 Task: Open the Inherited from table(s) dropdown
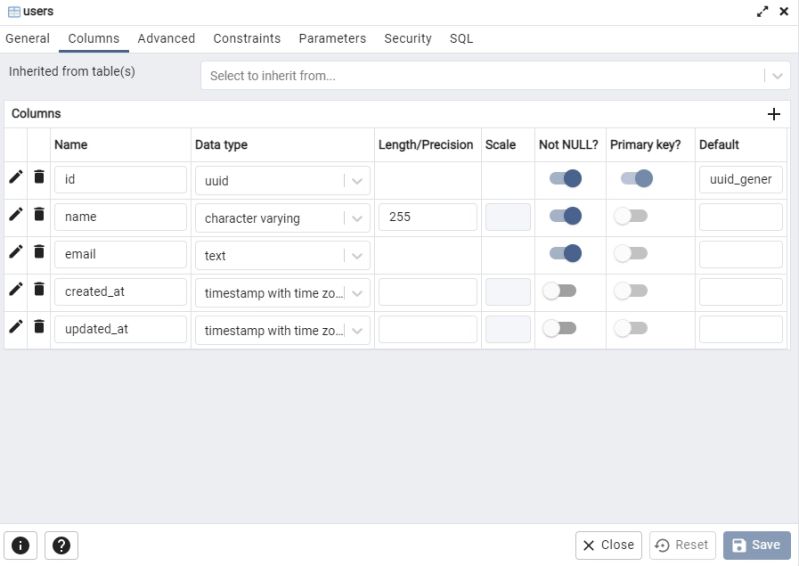click(495, 75)
